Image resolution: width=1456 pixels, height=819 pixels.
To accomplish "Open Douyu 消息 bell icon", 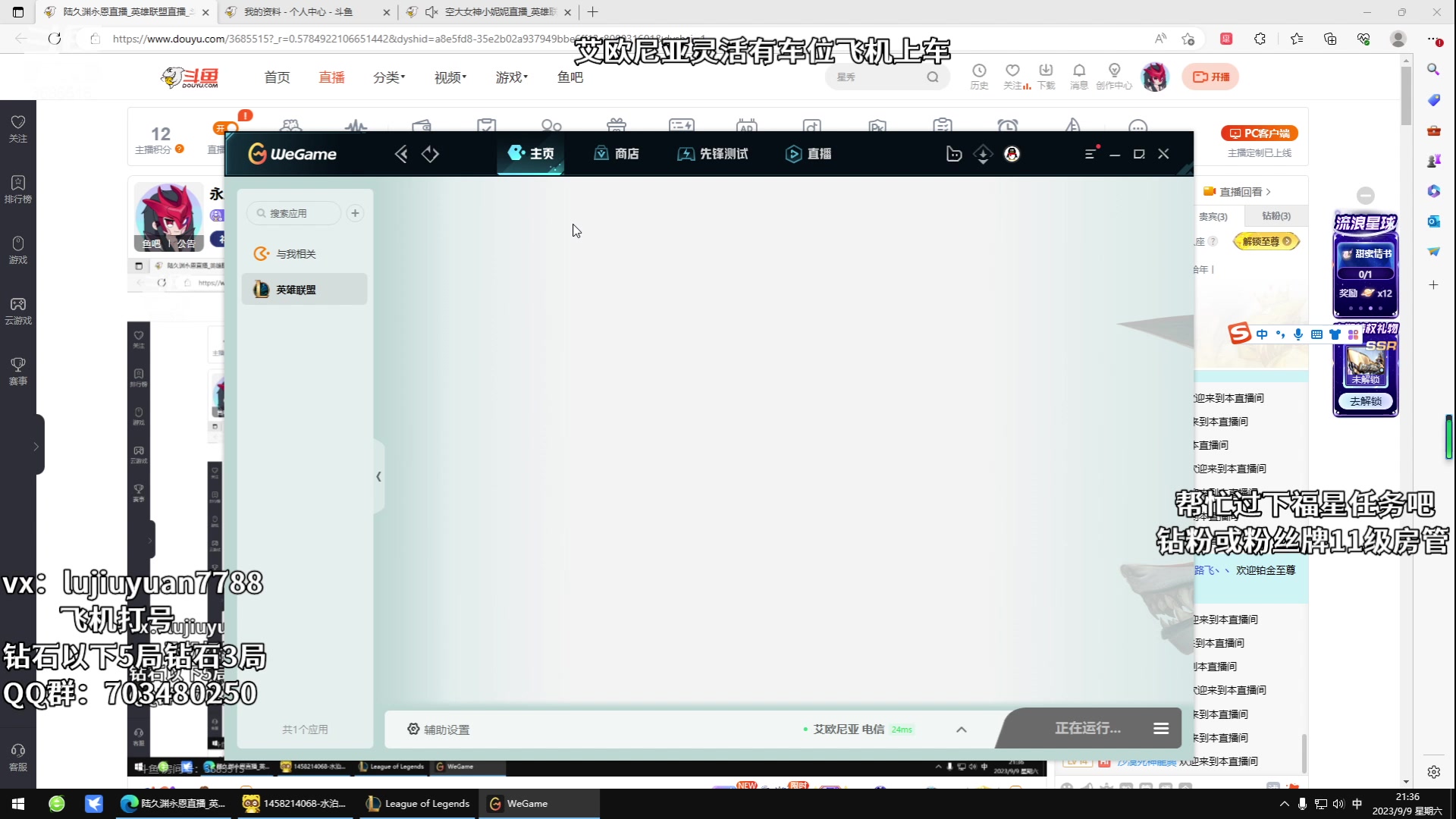I will (x=1079, y=77).
